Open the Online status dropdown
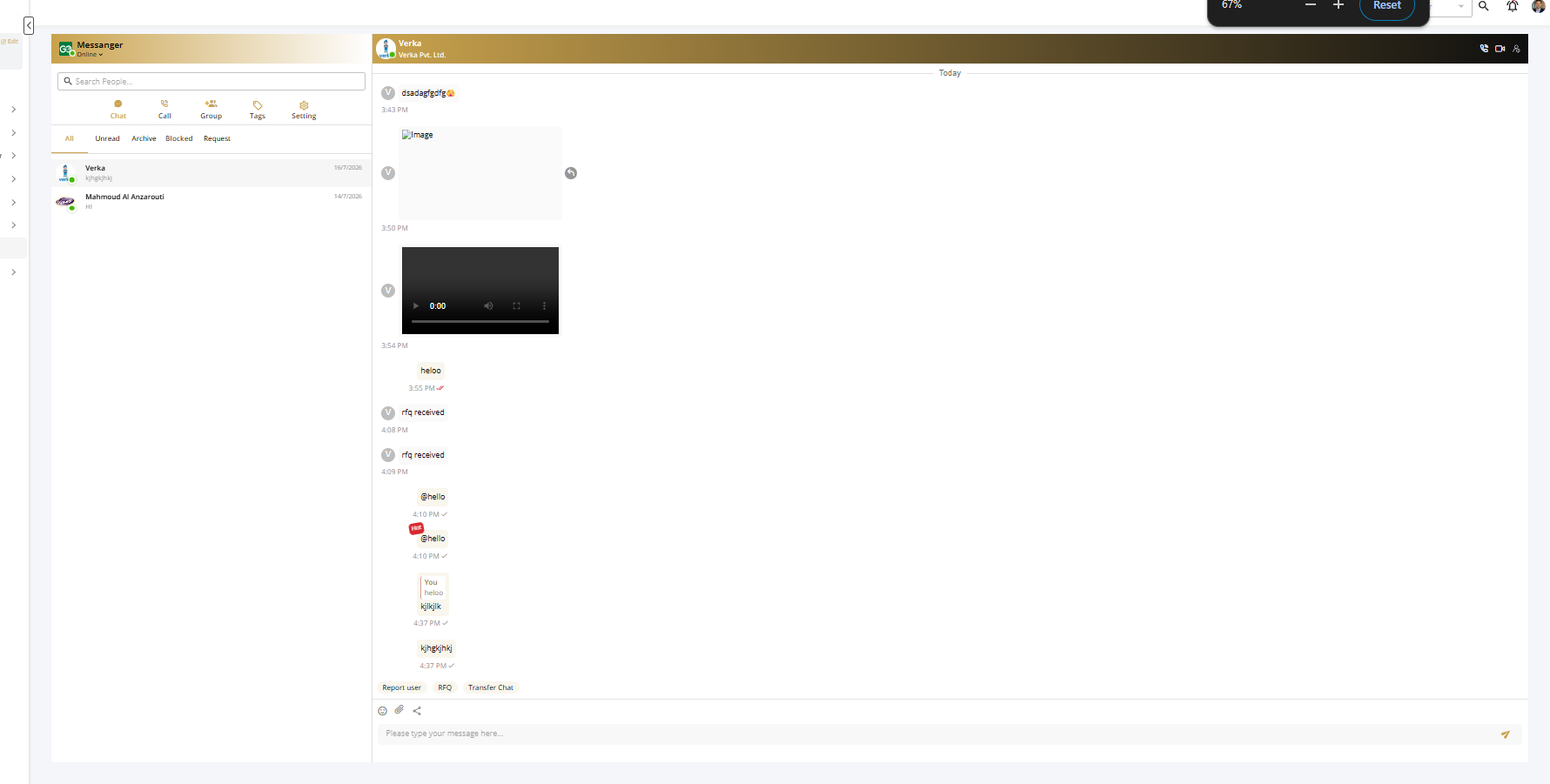This screenshot has height=784, width=1550. pos(90,55)
